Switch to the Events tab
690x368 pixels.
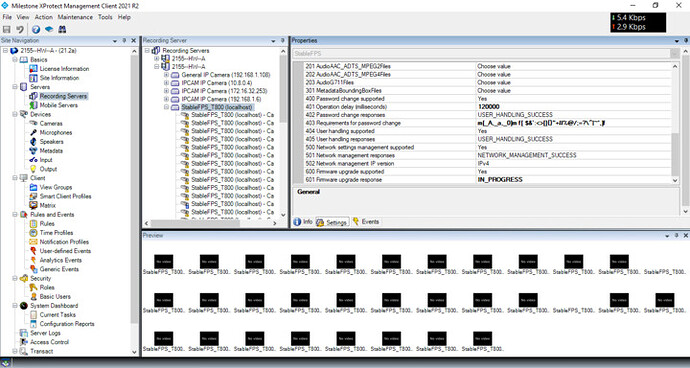pyautogui.click(x=366, y=222)
